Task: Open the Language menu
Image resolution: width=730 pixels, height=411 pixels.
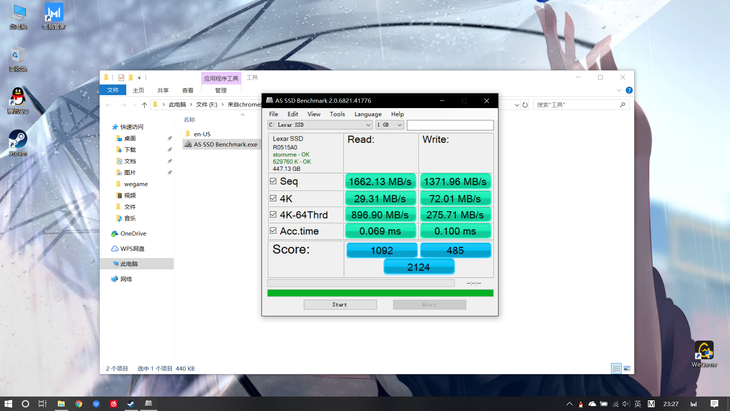Action: (368, 114)
